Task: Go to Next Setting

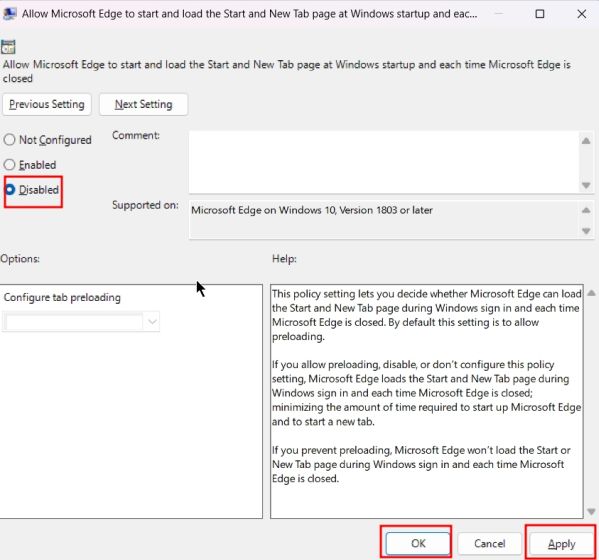Action: point(143,104)
